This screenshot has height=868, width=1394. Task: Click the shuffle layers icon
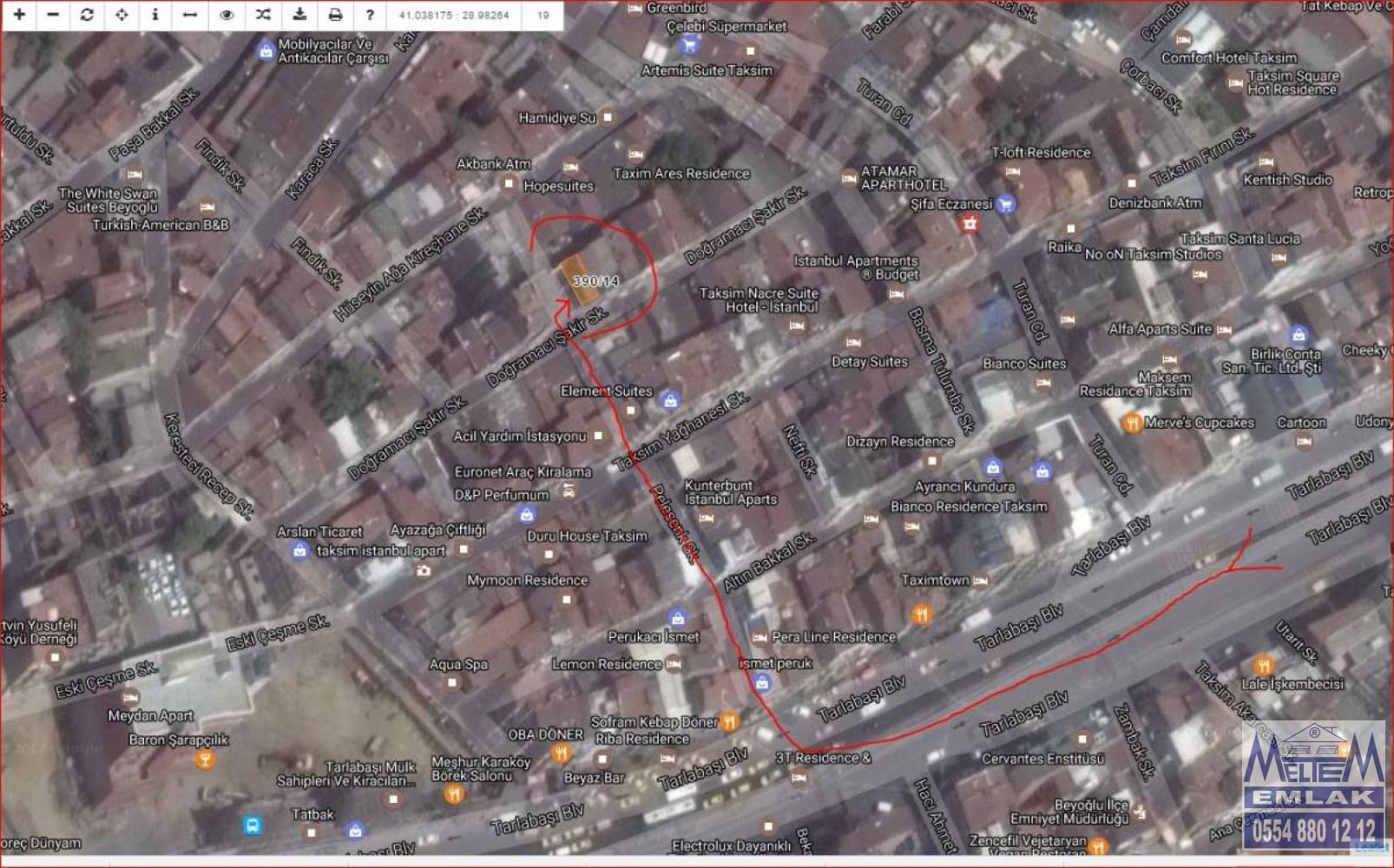263,15
